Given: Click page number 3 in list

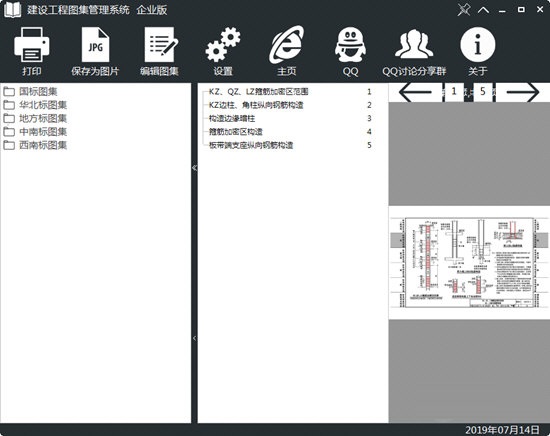Looking at the screenshot, I should (369, 119).
